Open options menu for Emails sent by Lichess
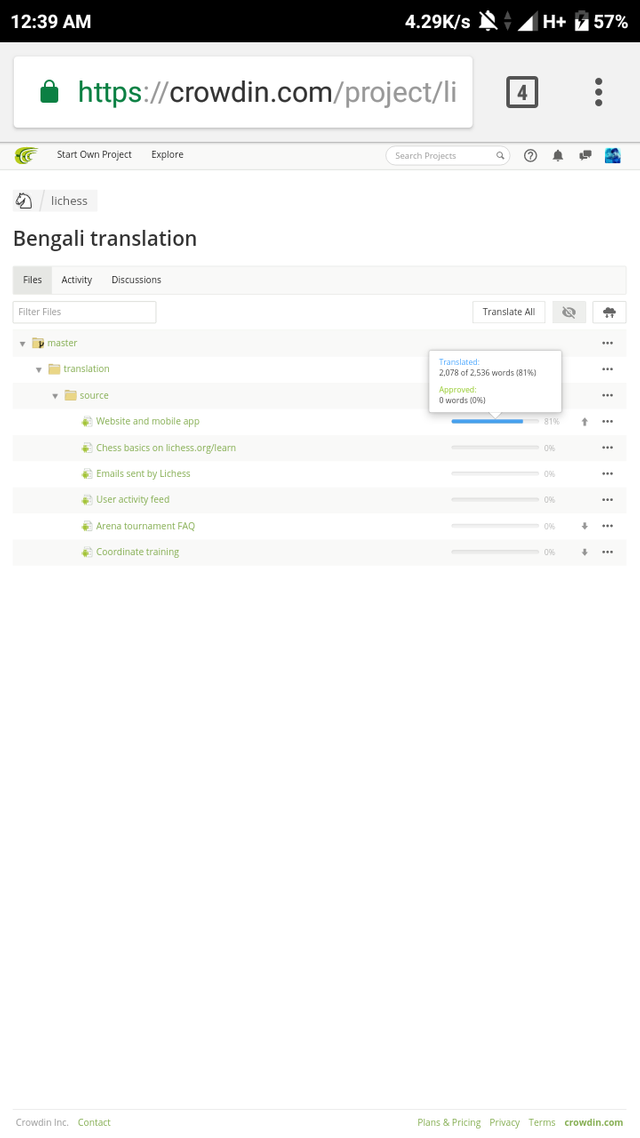 (x=607, y=474)
